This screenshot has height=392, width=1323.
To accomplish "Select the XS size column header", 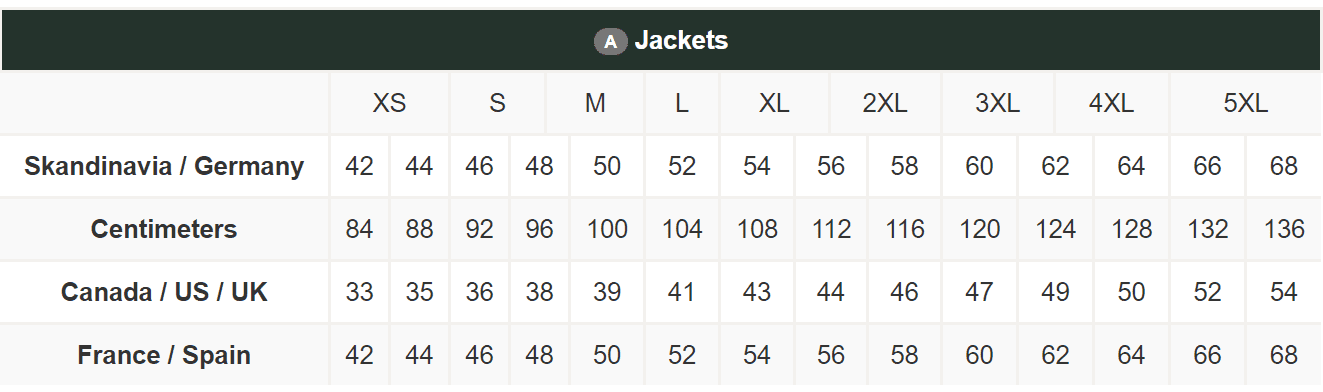I will pyautogui.click(x=390, y=103).
